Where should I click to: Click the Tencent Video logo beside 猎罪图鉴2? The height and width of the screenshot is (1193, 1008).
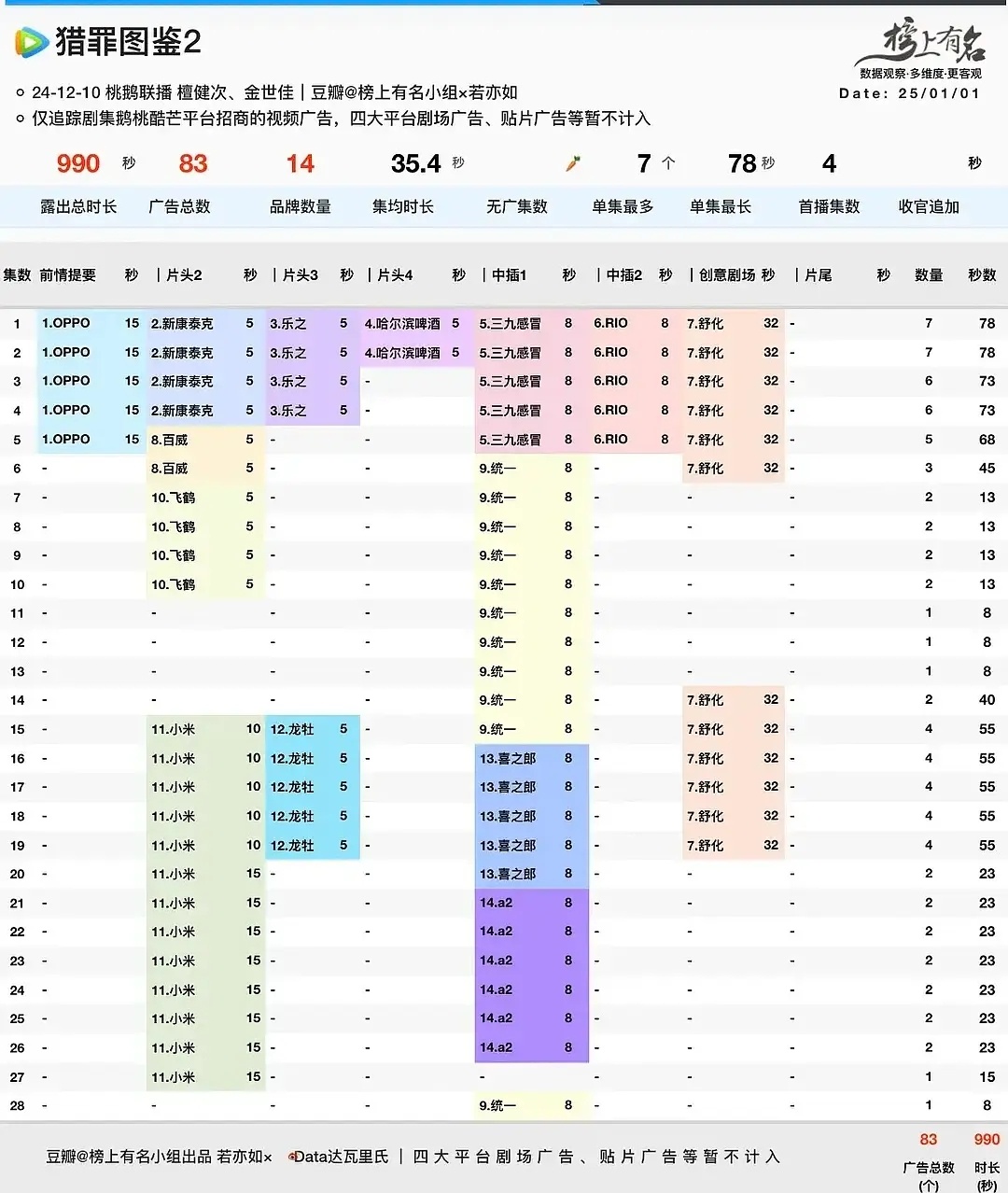(31, 42)
